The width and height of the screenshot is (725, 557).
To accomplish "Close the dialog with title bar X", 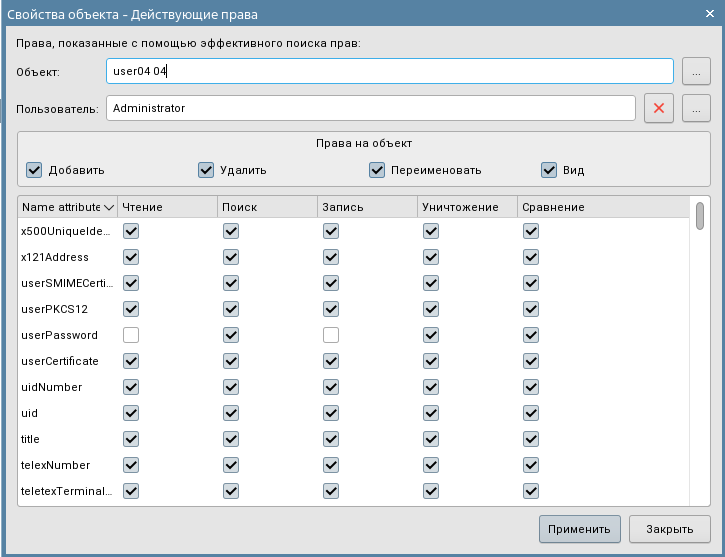I will click(x=709, y=14).
